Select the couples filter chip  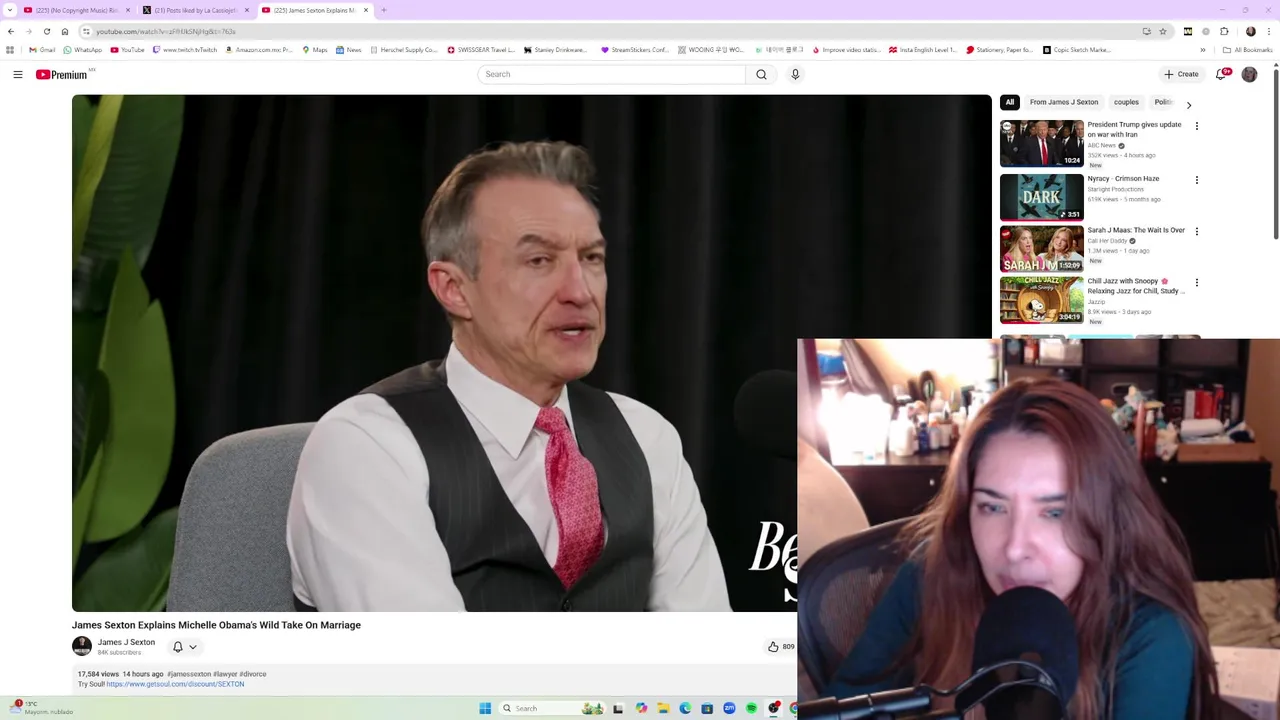coord(1126,102)
